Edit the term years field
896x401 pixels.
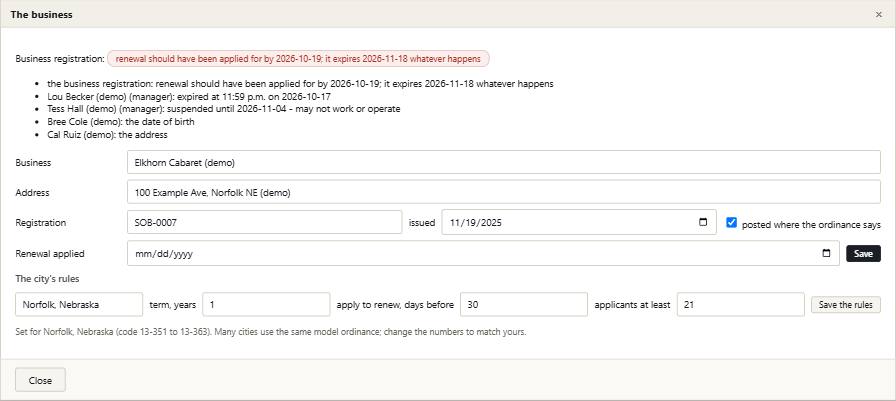coord(266,304)
